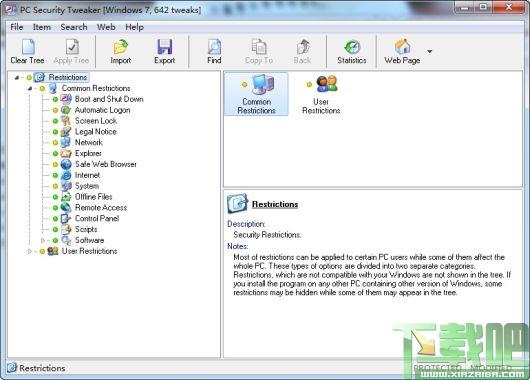Screen dimensions: 530x380
Task: Open the User Restrictions item in right pane
Action: (x=321, y=94)
